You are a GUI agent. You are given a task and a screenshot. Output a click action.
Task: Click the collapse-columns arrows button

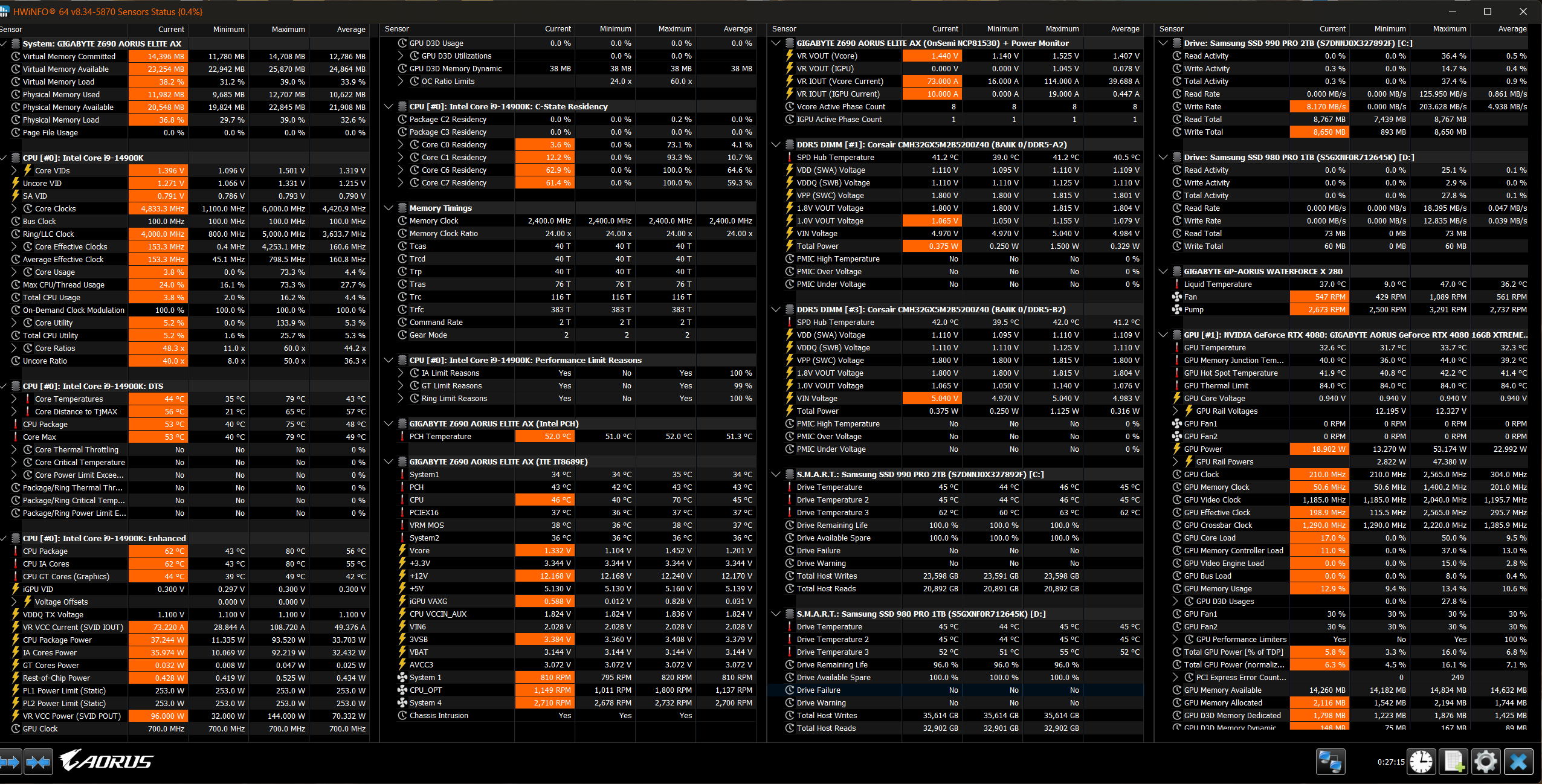(x=38, y=762)
